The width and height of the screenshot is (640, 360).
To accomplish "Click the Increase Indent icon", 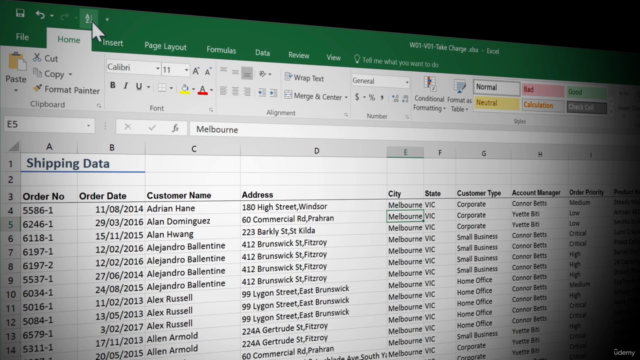I will [273, 93].
